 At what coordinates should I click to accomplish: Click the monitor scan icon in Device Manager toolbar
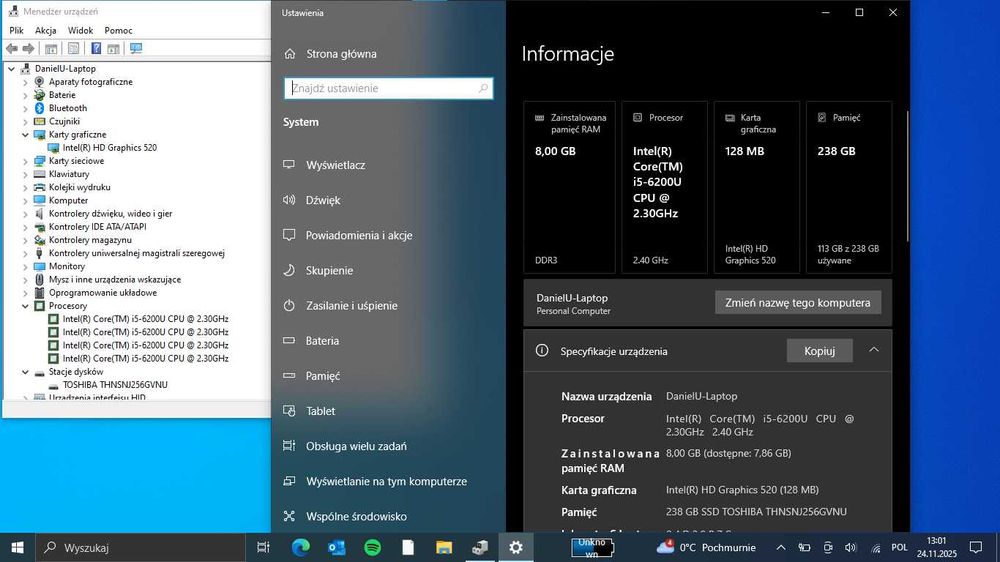tap(136, 48)
